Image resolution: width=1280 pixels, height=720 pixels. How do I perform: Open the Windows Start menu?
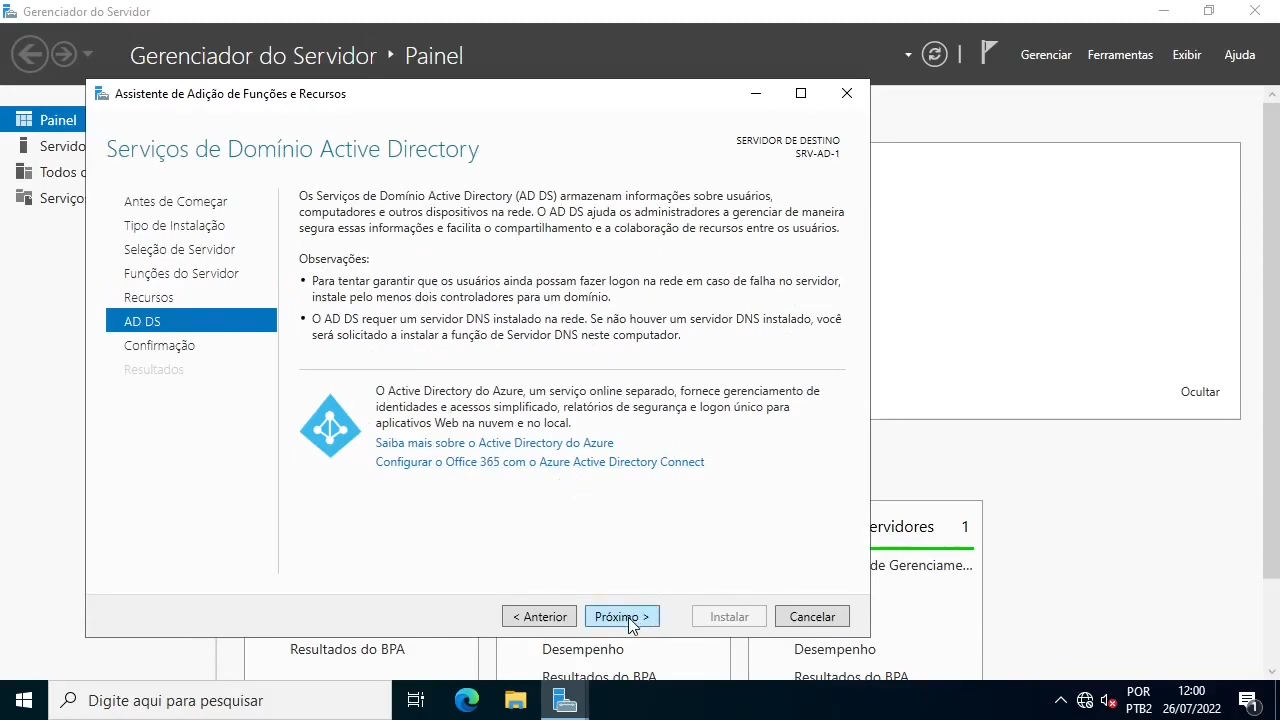(x=23, y=700)
